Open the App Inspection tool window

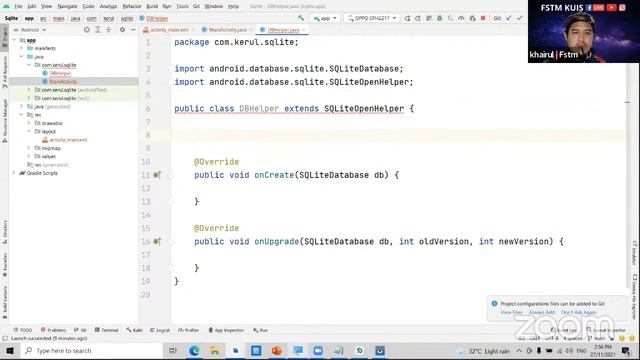pos(226,330)
